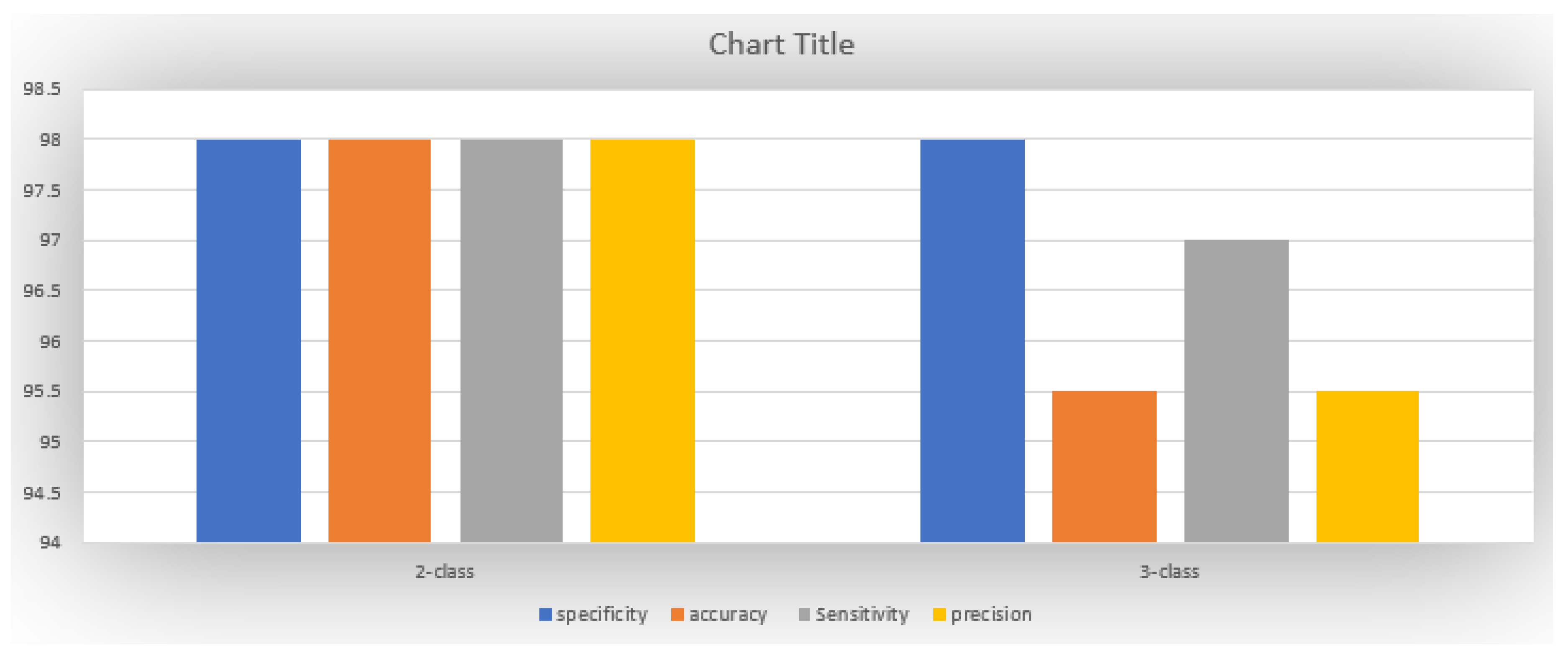Click the orange accuracy legend swatch
Screen dimensions: 1568x659
(x=677, y=615)
